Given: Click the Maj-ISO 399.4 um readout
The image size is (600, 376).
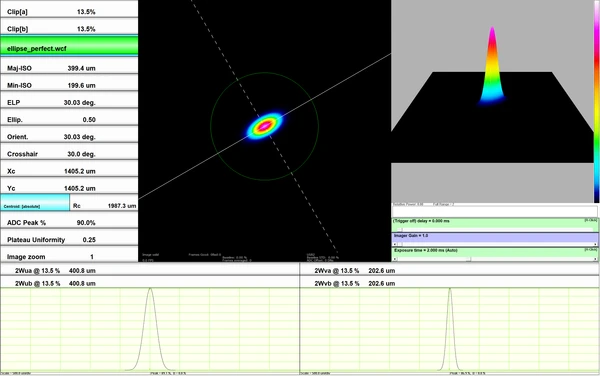Looking at the screenshot, I should [x=69, y=67].
